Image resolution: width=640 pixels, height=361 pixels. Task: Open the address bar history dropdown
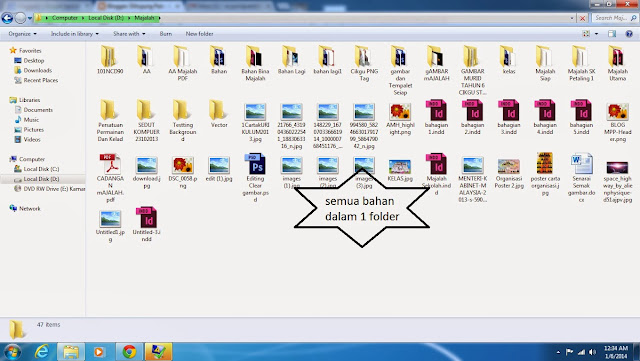572,18
